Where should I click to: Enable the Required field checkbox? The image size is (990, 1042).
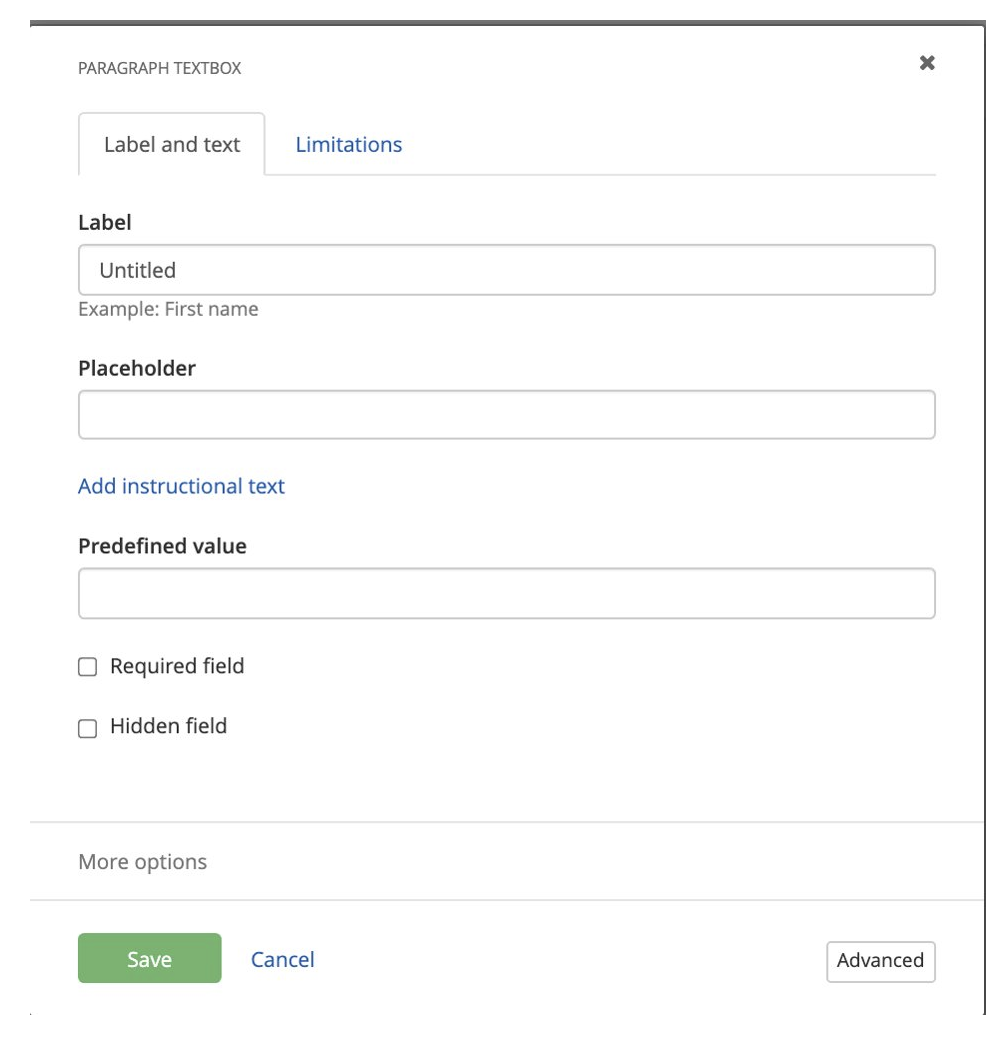coord(88,667)
